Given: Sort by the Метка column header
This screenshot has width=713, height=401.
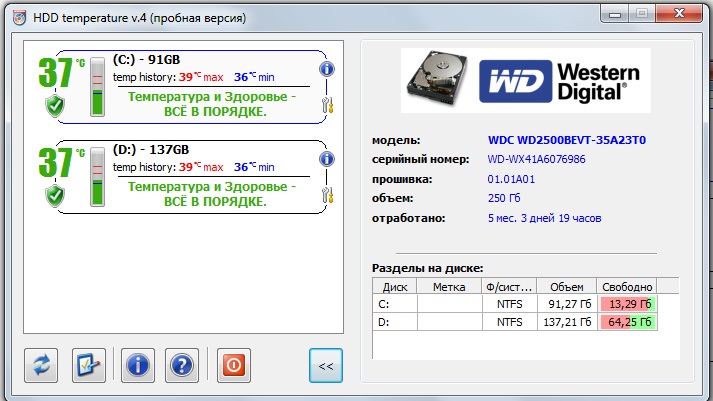Looking at the screenshot, I should (x=449, y=287).
